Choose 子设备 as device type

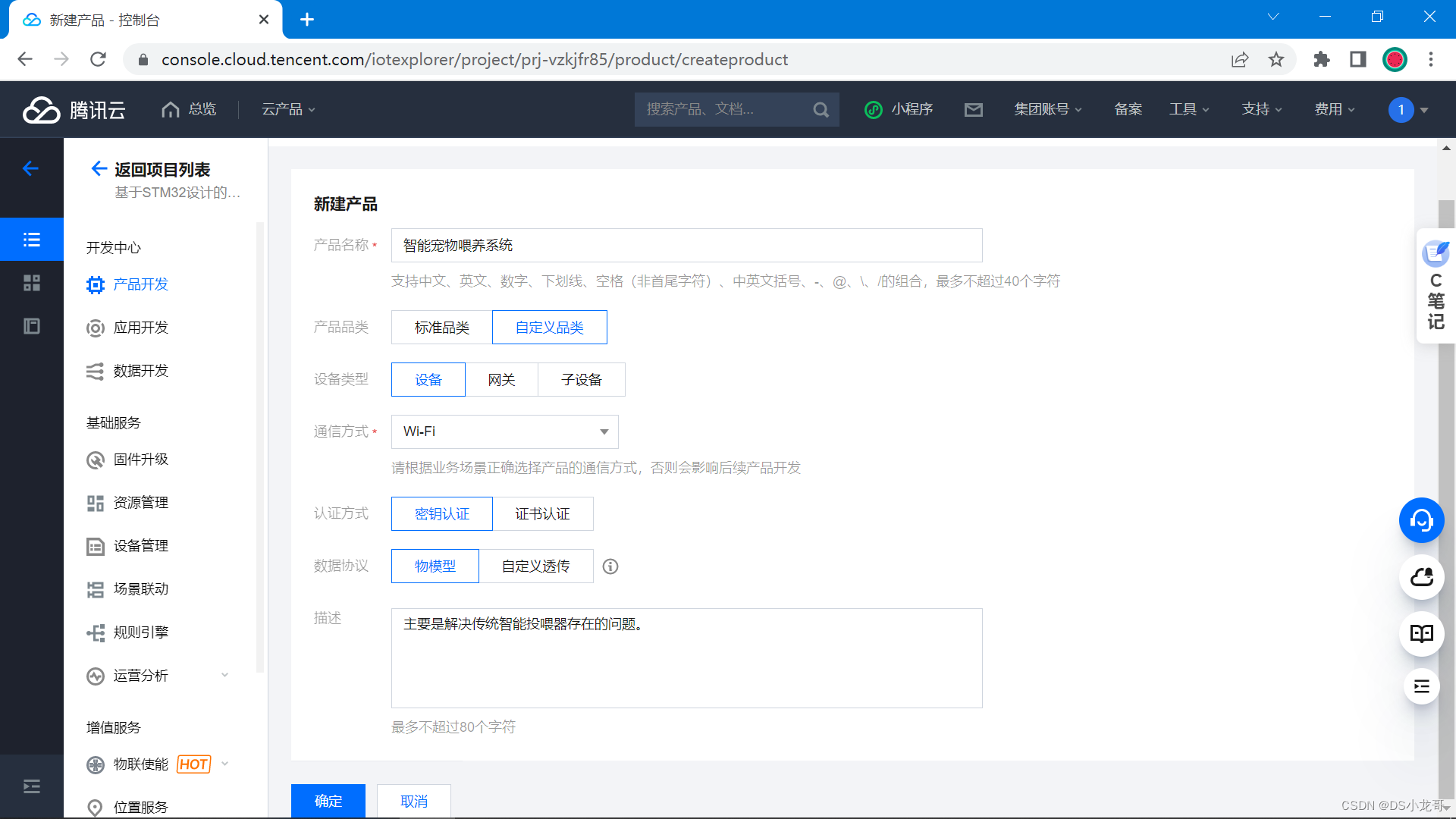[582, 380]
